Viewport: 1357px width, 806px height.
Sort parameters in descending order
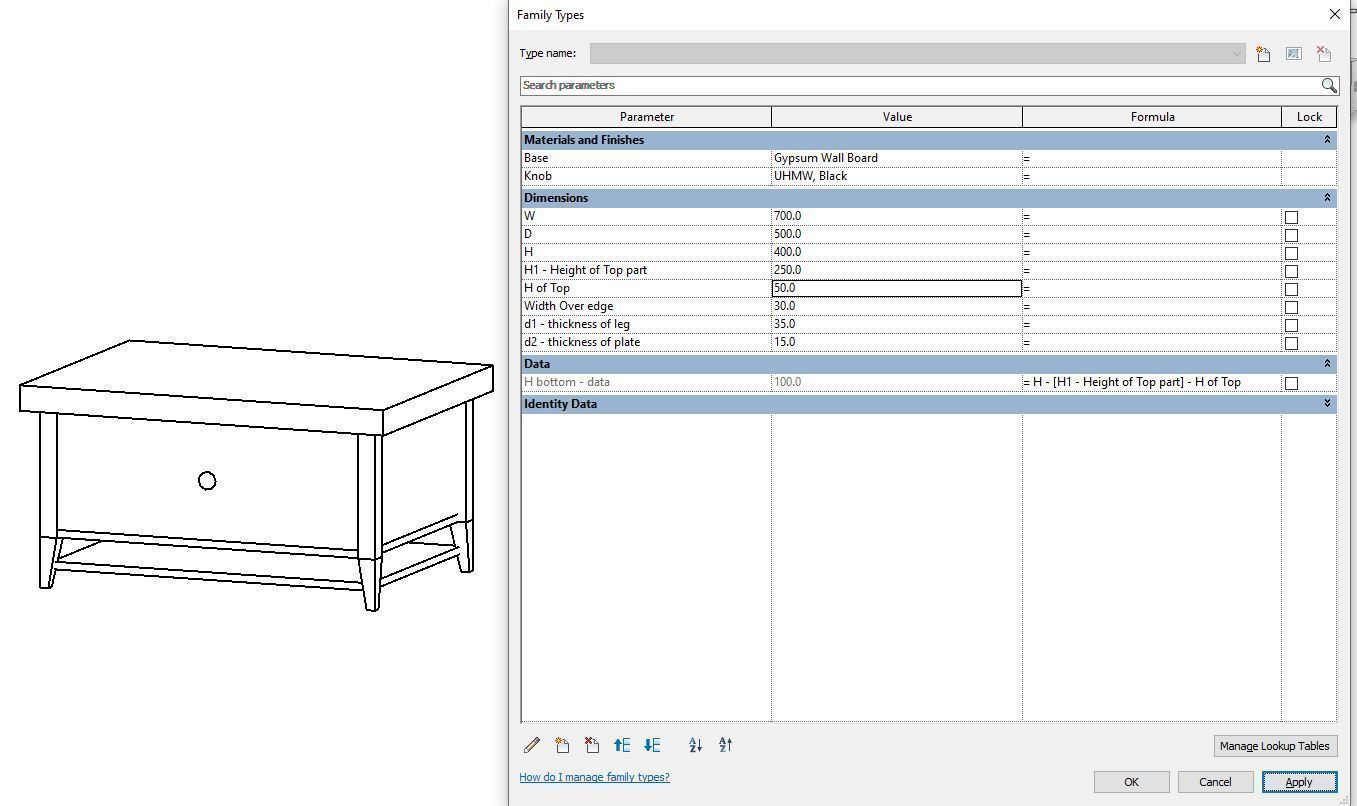click(x=724, y=745)
